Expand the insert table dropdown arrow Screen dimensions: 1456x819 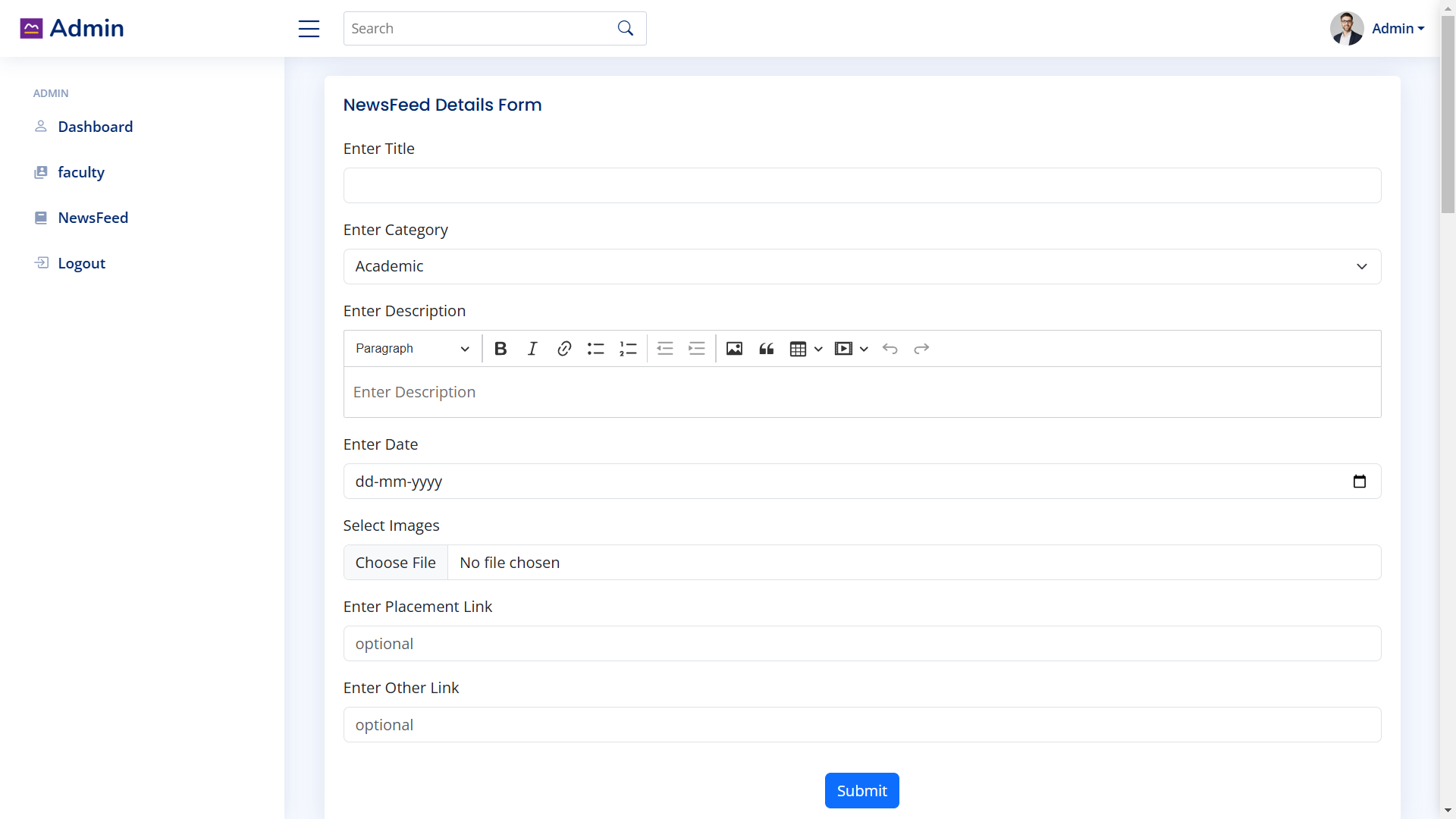coord(818,348)
